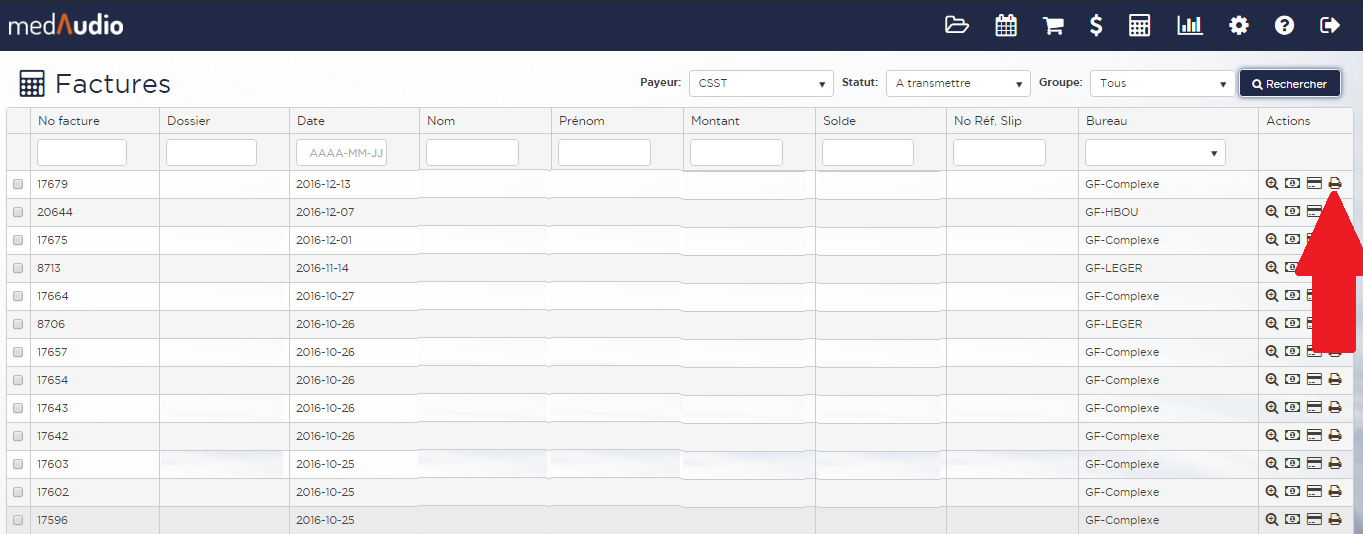1363x534 pixels.
Task: Check the box for invoice 17679
Action: coord(18,185)
